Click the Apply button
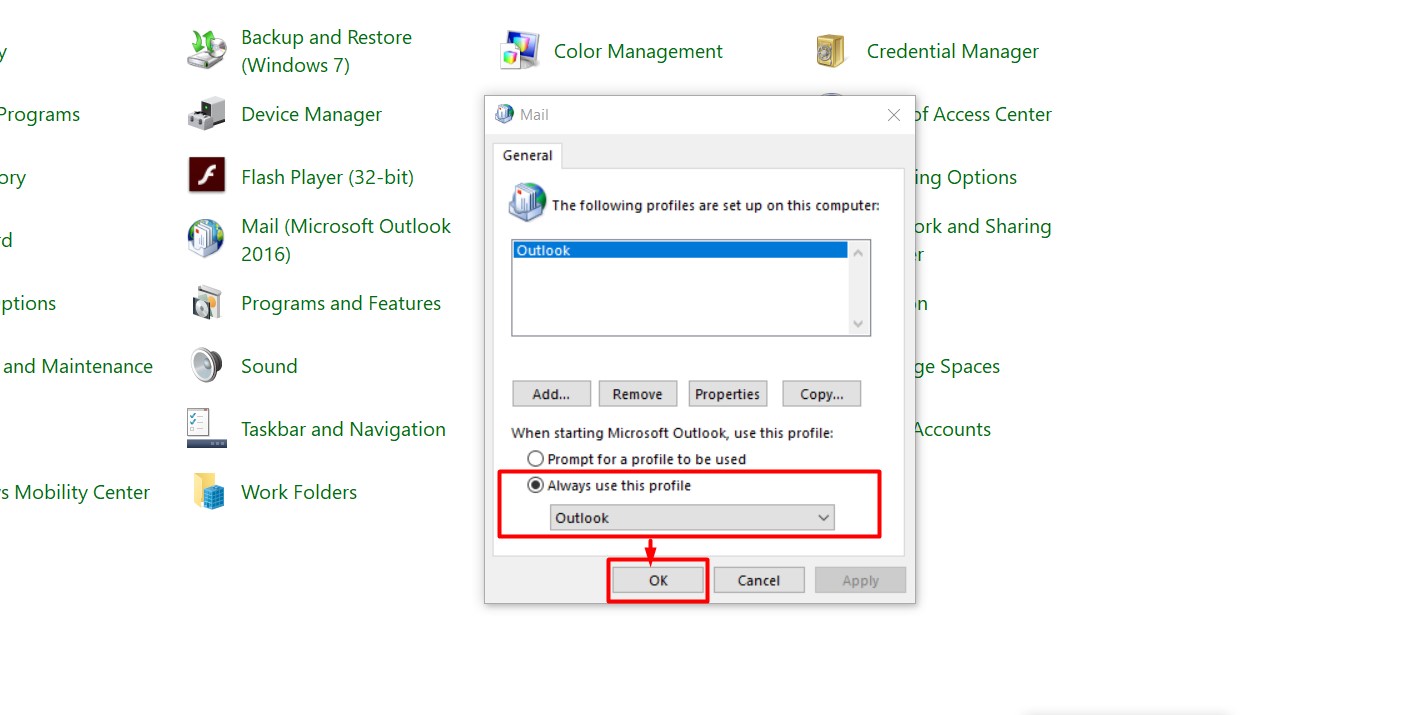This screenshot has height=715, width=1426. pos(860,580)
